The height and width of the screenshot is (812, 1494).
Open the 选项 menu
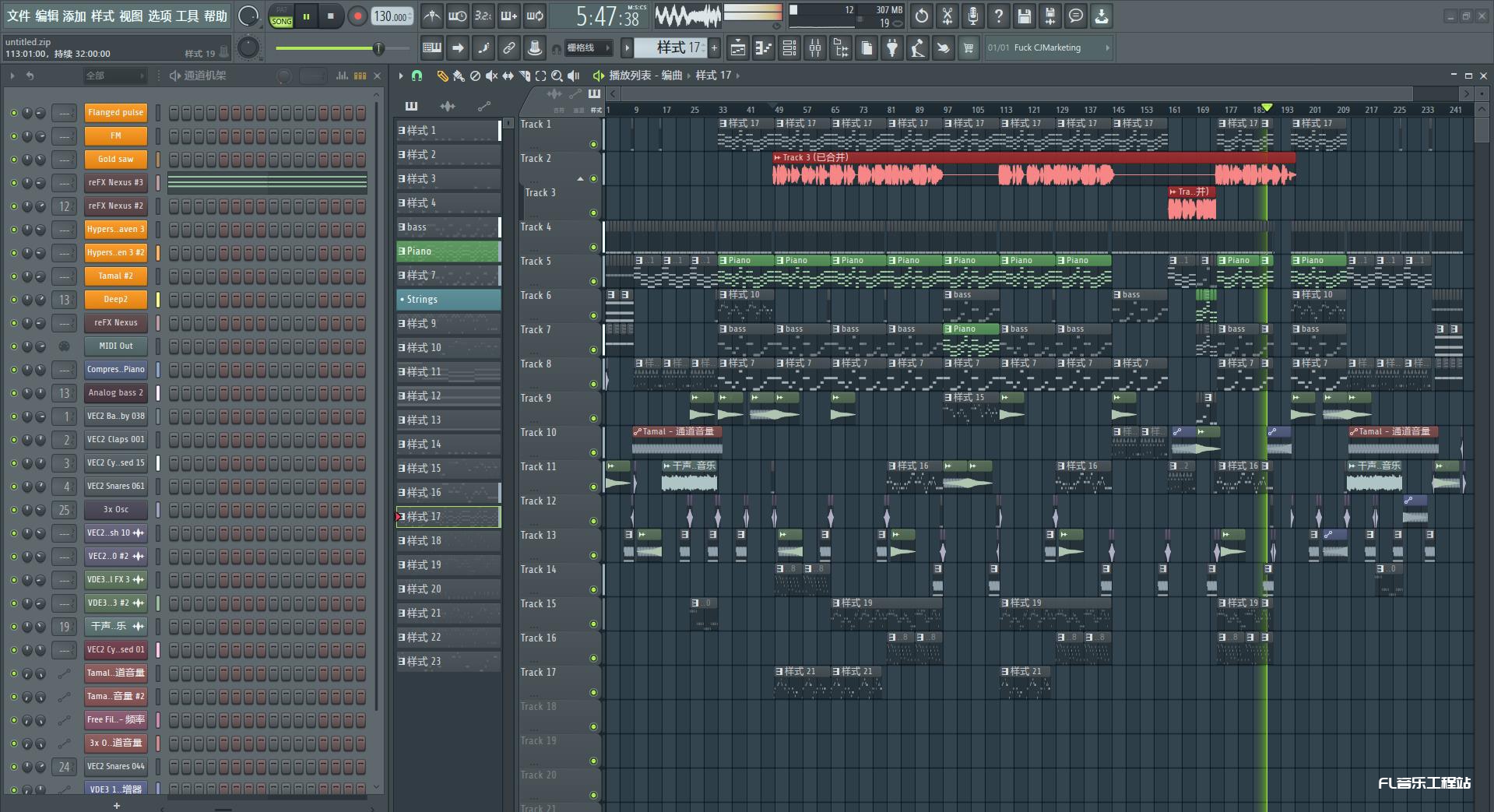(160, 16)
